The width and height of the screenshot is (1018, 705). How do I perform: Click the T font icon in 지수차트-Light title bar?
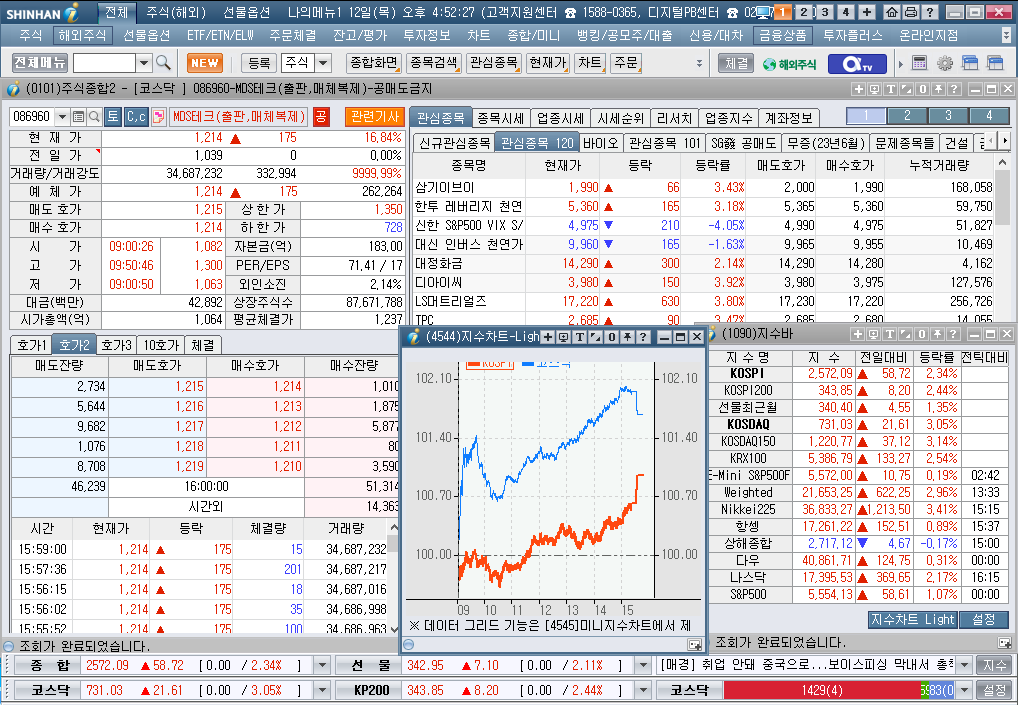point(580,337)
